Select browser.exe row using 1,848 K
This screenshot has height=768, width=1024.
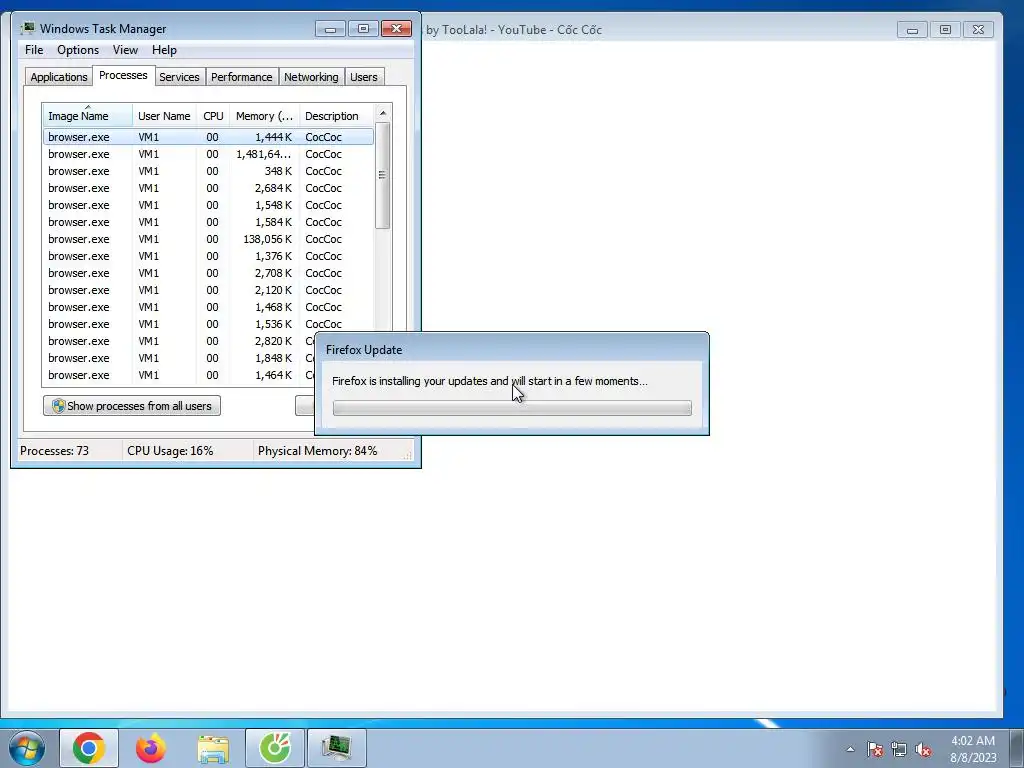179,358
